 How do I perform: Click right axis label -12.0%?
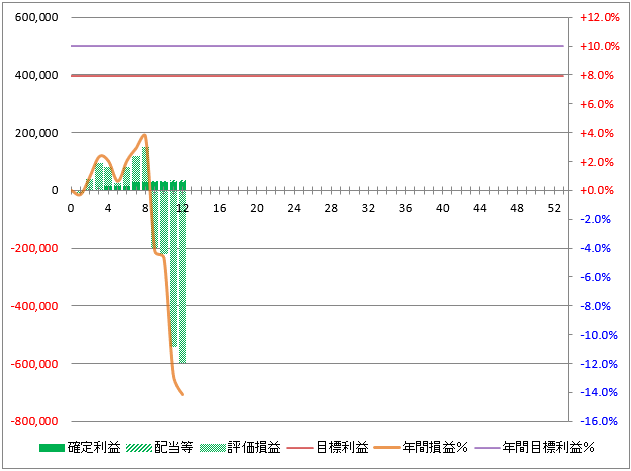pos(599,364)
